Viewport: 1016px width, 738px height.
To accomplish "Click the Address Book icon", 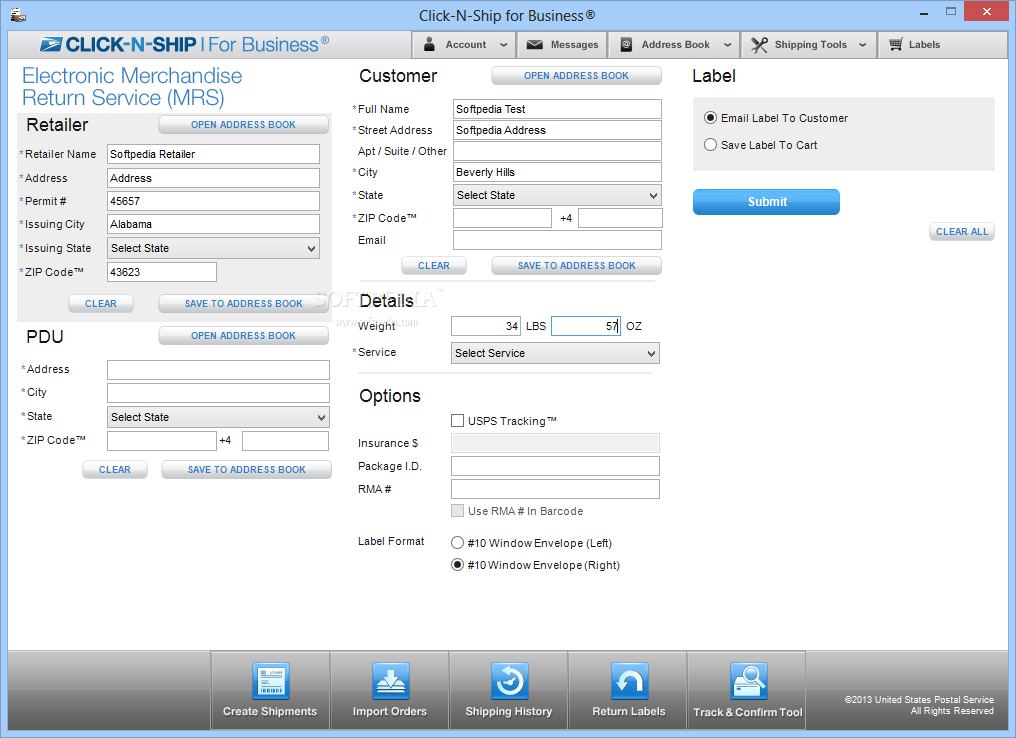I will tap(627, 45).
